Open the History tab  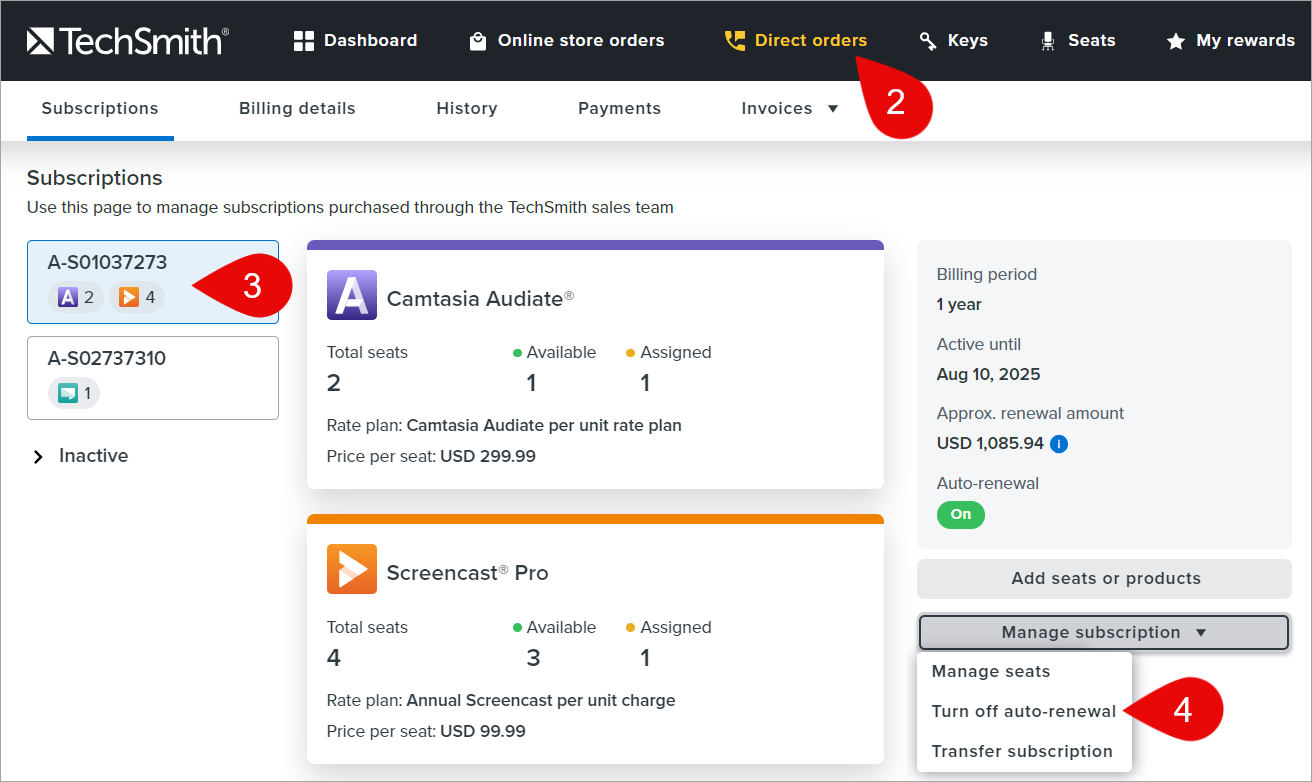(466, 109)
